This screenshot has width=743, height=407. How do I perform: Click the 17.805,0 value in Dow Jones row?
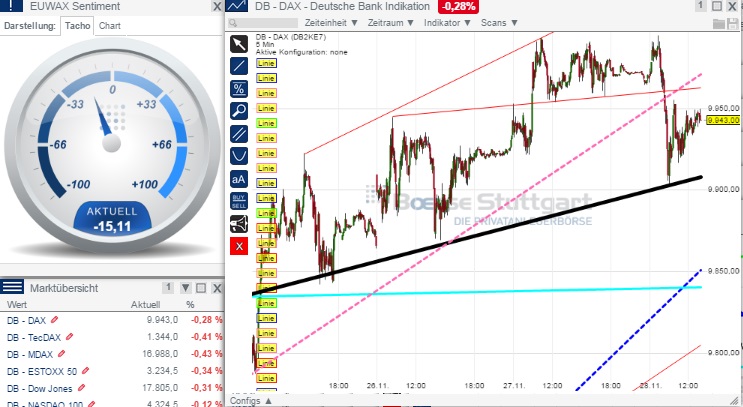[160, 388]
